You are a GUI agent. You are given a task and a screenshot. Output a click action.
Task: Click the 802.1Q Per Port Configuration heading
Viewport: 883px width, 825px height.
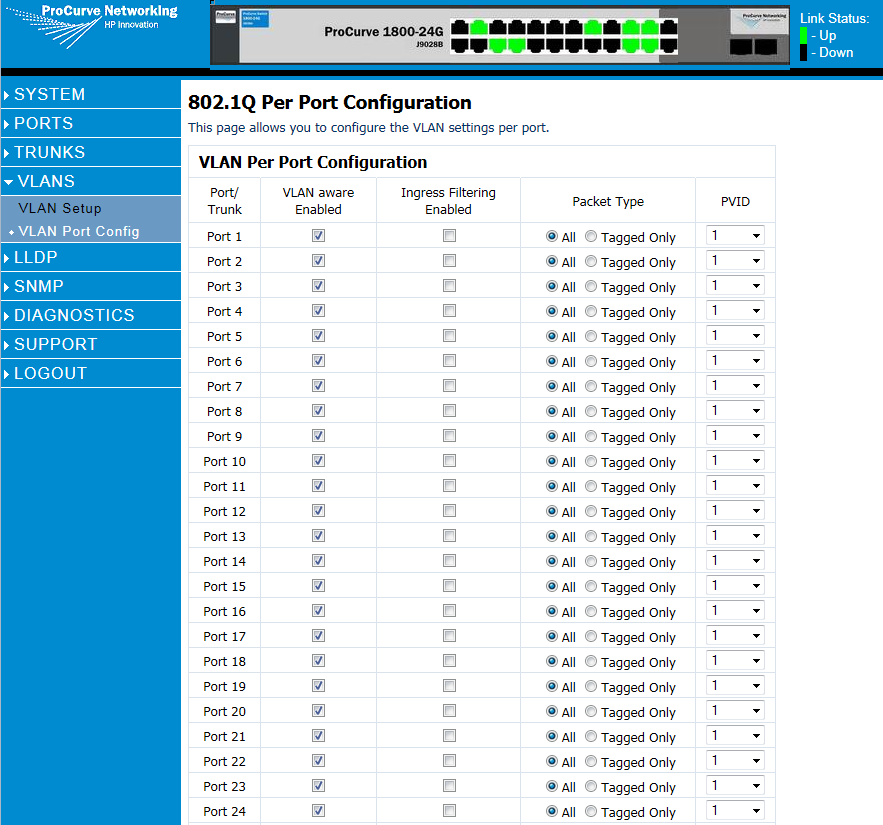pyautogui.click(x=329, y=102)
